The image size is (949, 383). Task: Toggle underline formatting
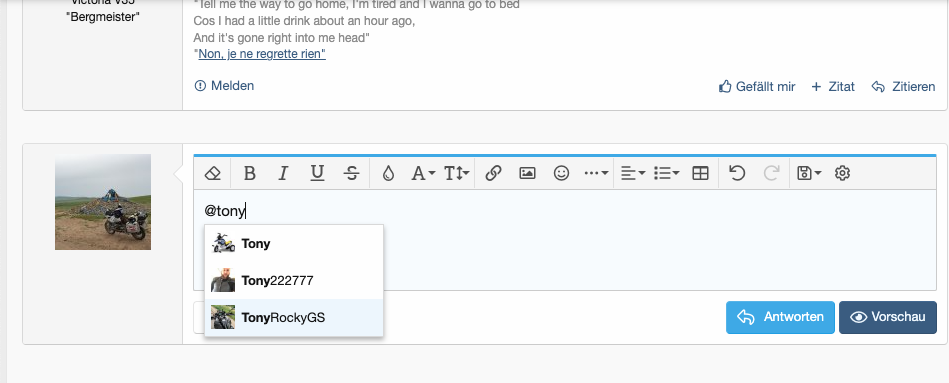click(x=317, y=174)
